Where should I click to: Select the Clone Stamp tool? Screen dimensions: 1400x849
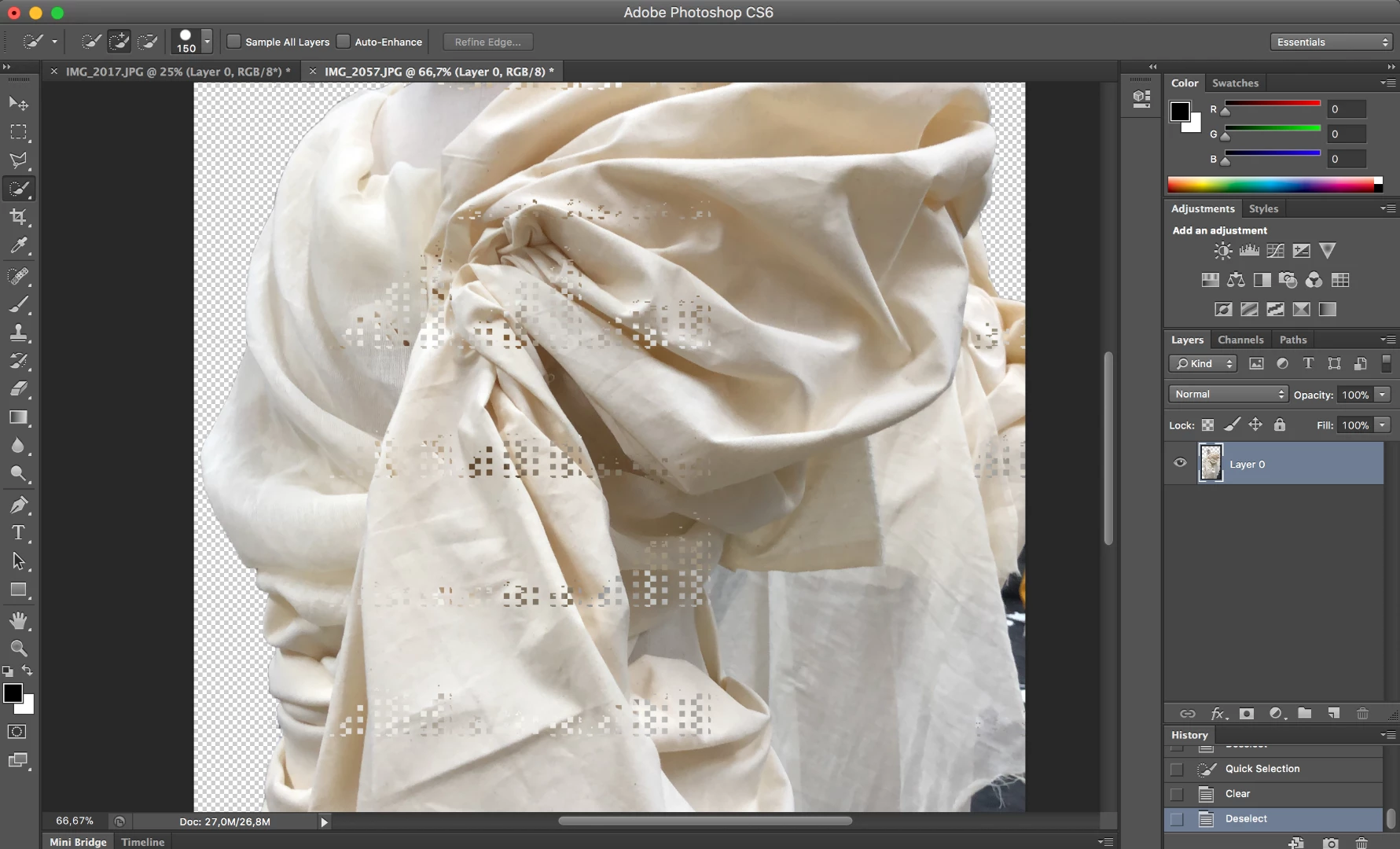[x=18, y=333]
